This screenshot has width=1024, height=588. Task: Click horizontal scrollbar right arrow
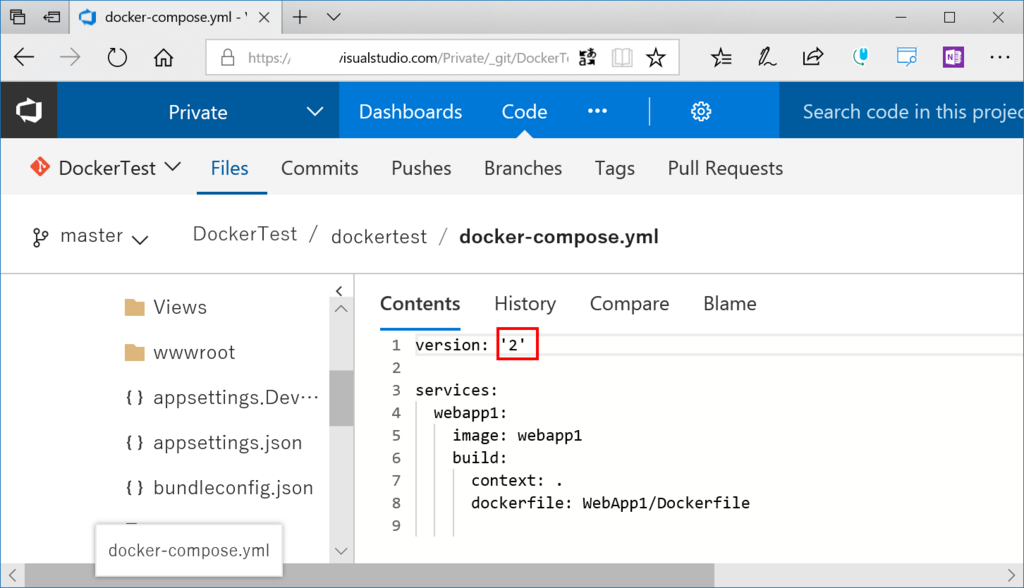click(1011, 576)
